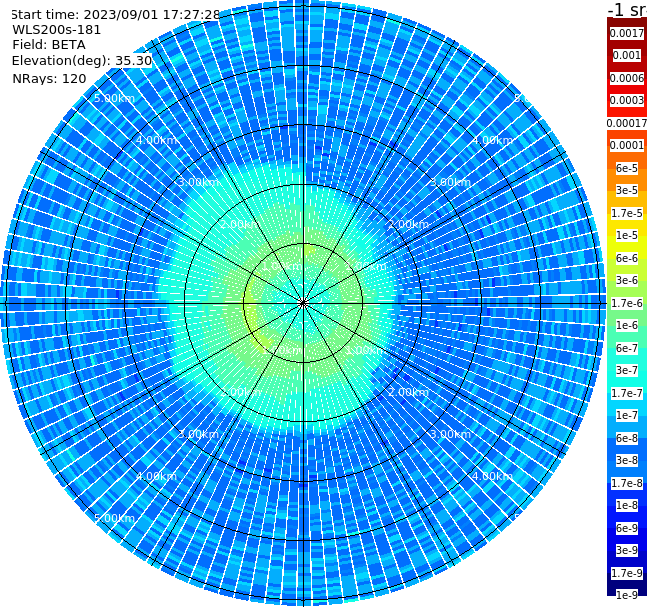Click the Field: BETA label
This screenshot has width=647, height=607.
coord(49,45)
